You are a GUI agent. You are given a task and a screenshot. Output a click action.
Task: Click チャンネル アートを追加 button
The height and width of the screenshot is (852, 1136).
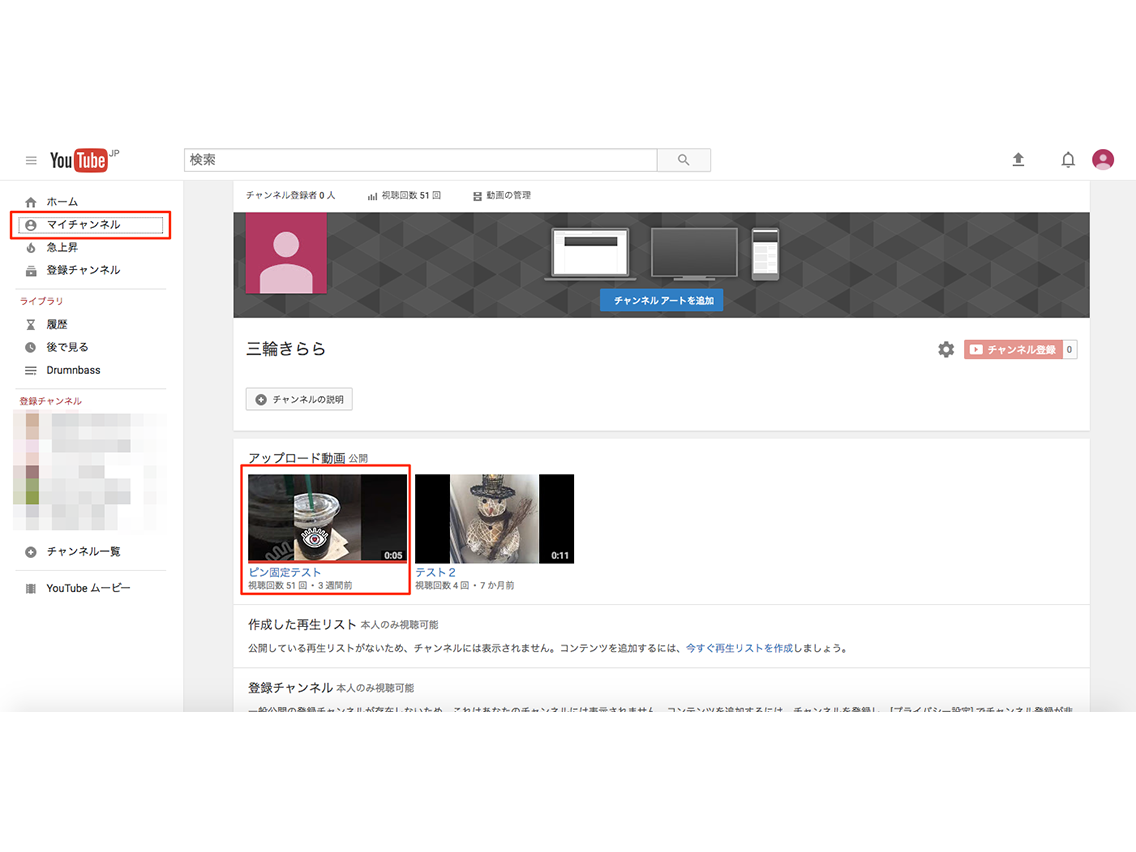pos(661,300)
